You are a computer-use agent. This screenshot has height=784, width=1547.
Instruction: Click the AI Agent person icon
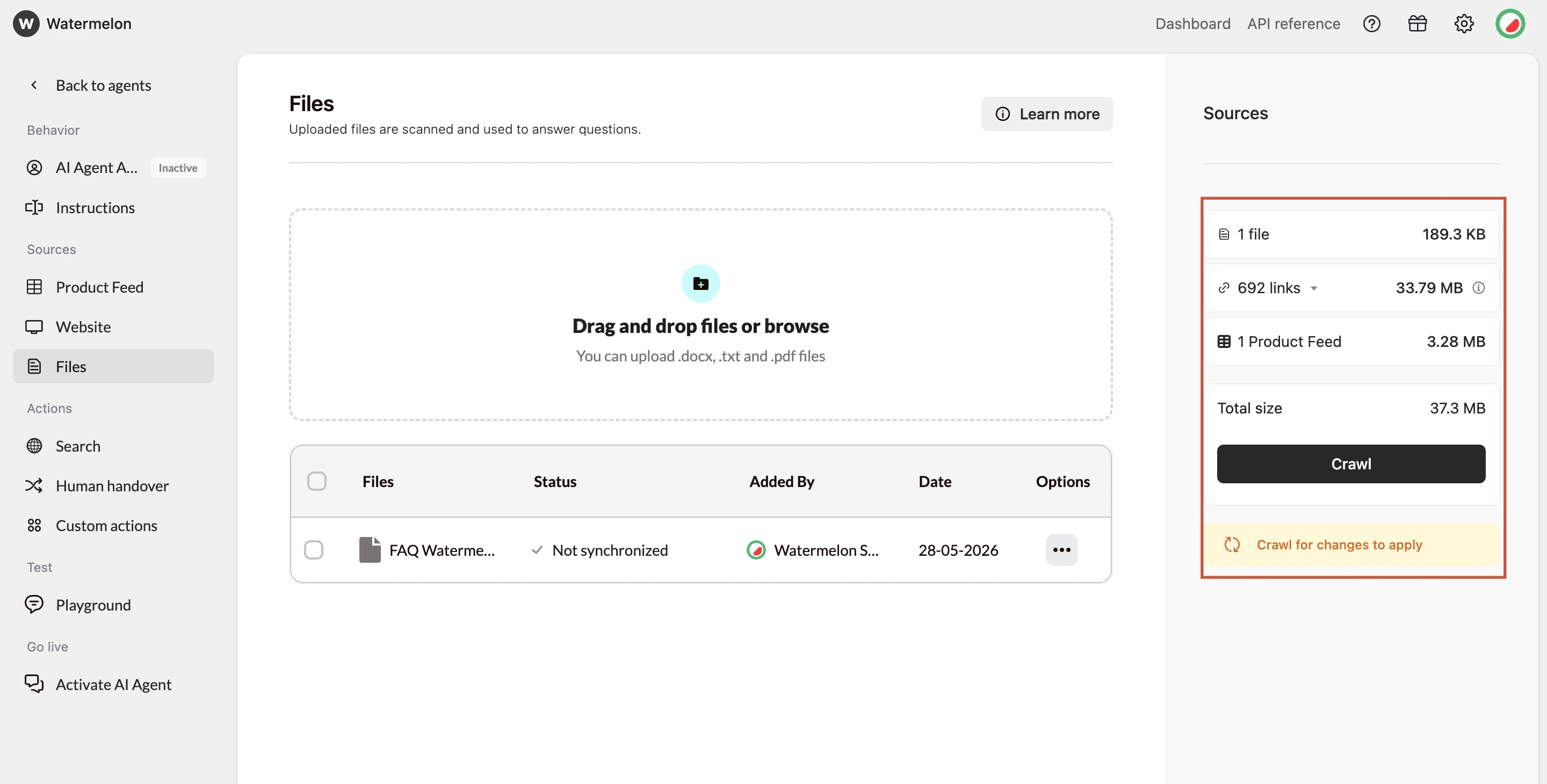[x=34, y=168]
